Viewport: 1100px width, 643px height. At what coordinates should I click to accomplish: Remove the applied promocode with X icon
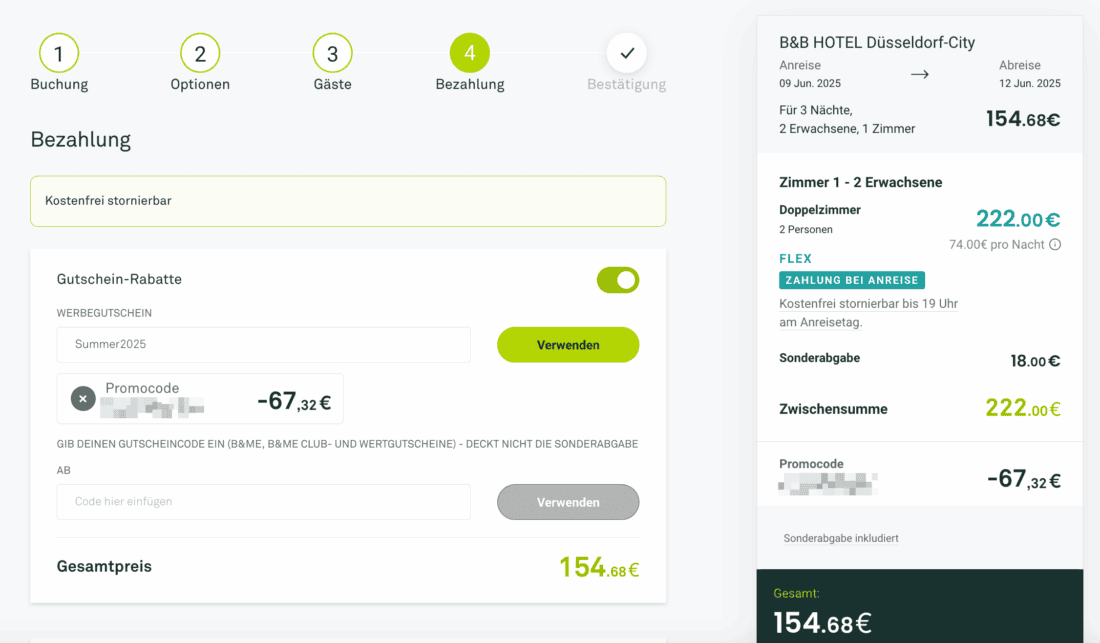(83, 399)
